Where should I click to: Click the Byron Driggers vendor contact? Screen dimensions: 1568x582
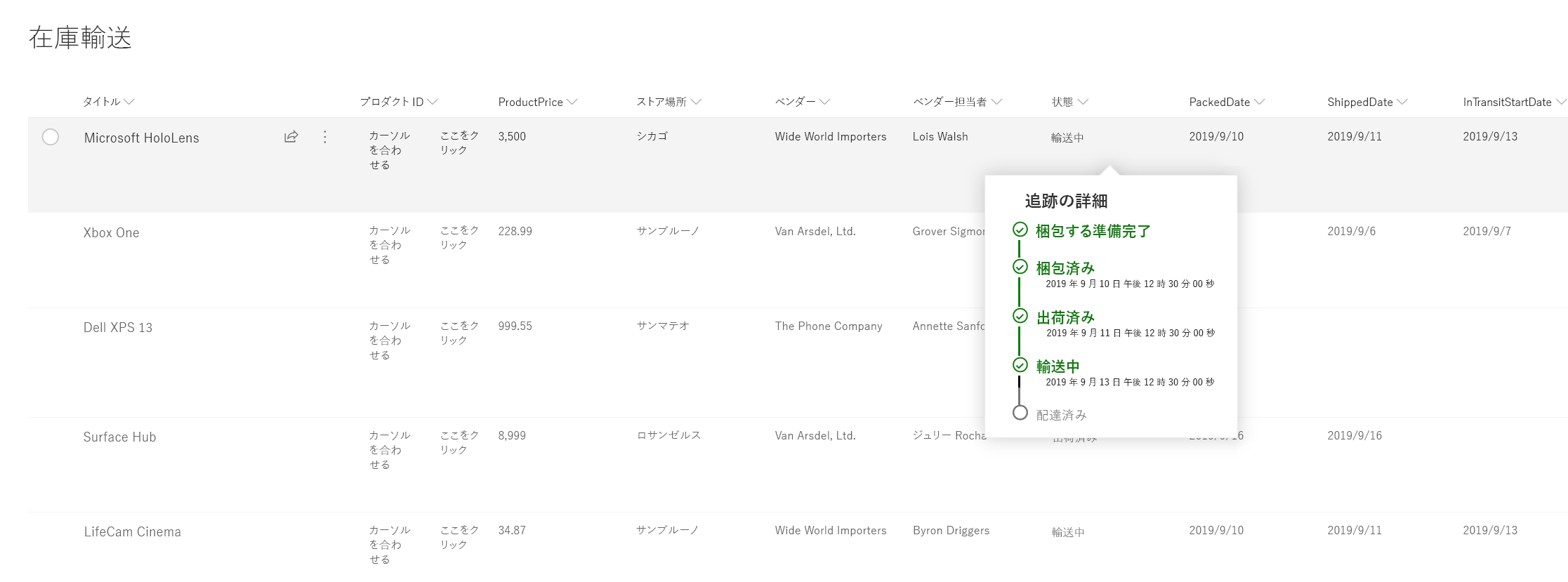pyautogui.click(x=951, y=530)
